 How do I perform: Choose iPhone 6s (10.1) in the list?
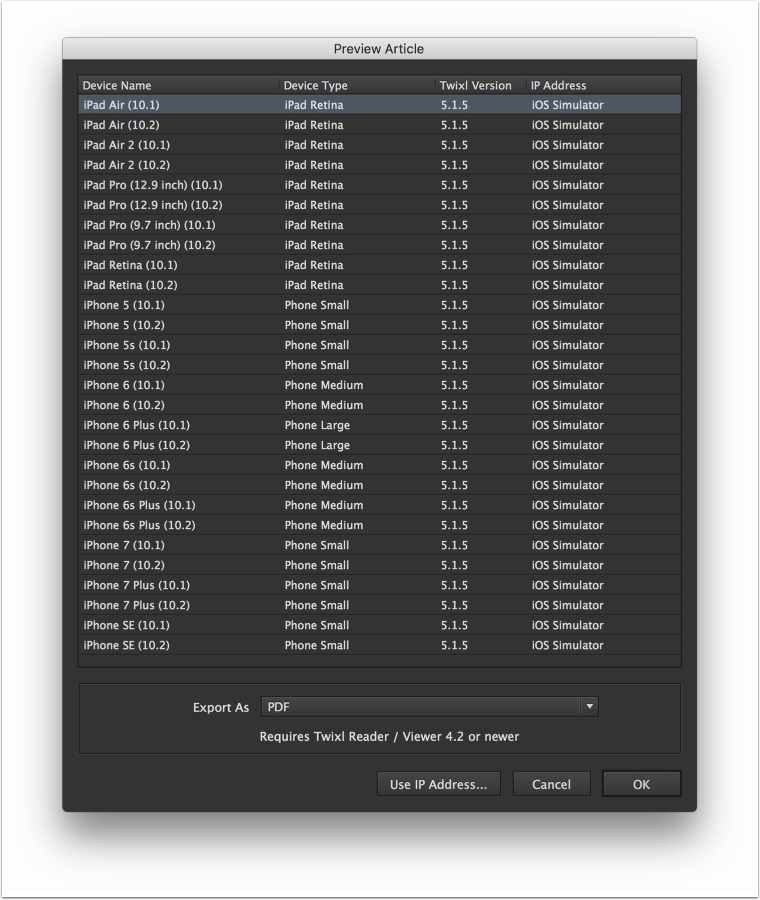(379, 465)
